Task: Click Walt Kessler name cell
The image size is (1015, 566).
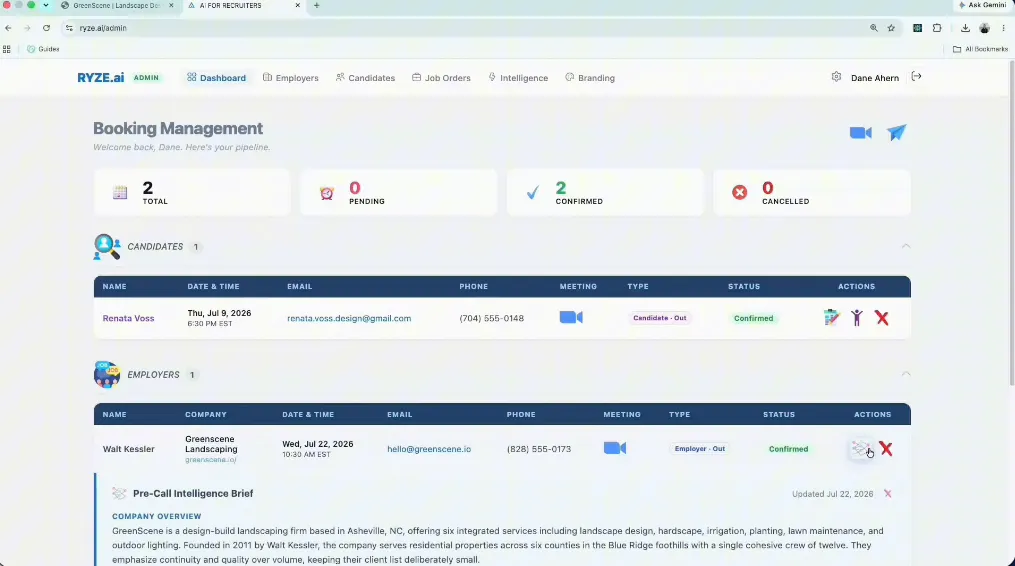Action: pos(128,449)
